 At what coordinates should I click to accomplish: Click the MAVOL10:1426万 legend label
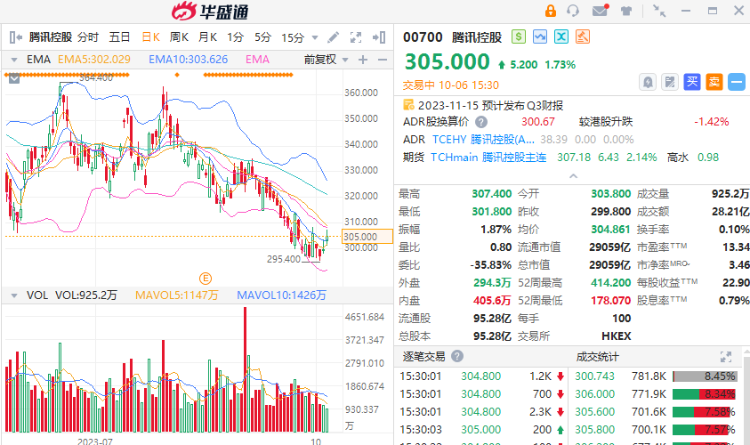pos(282,295)
